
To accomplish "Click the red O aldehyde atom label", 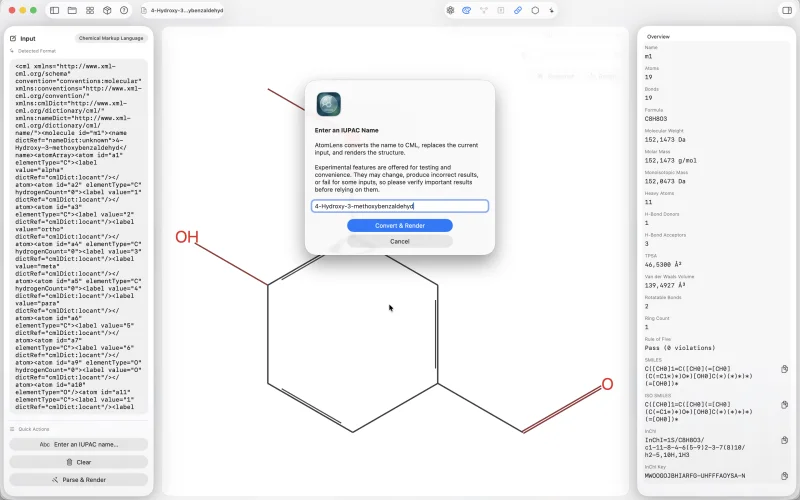I will coord(607,384).
